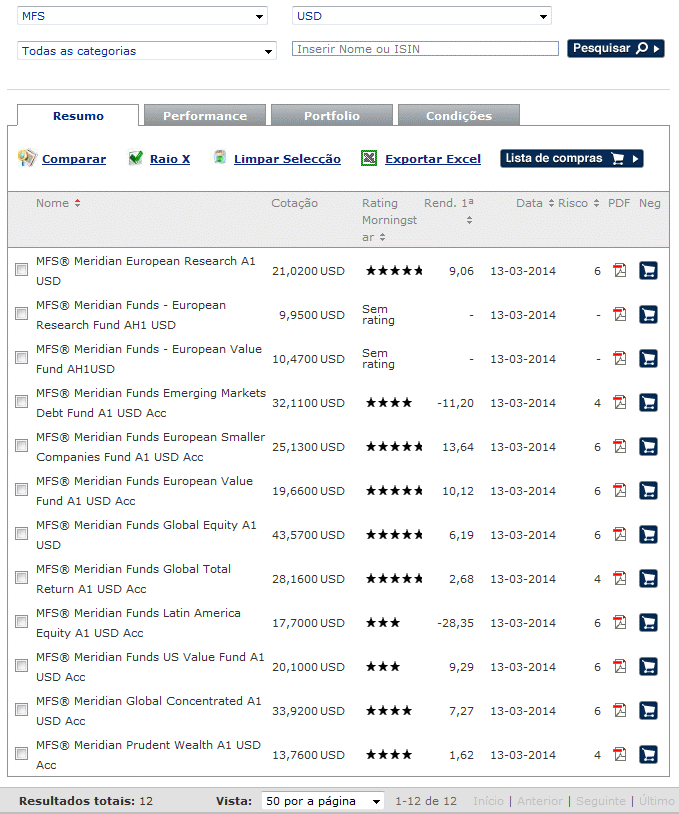Tick the European Value Fund A1 USD Acc box

[21, 490]
